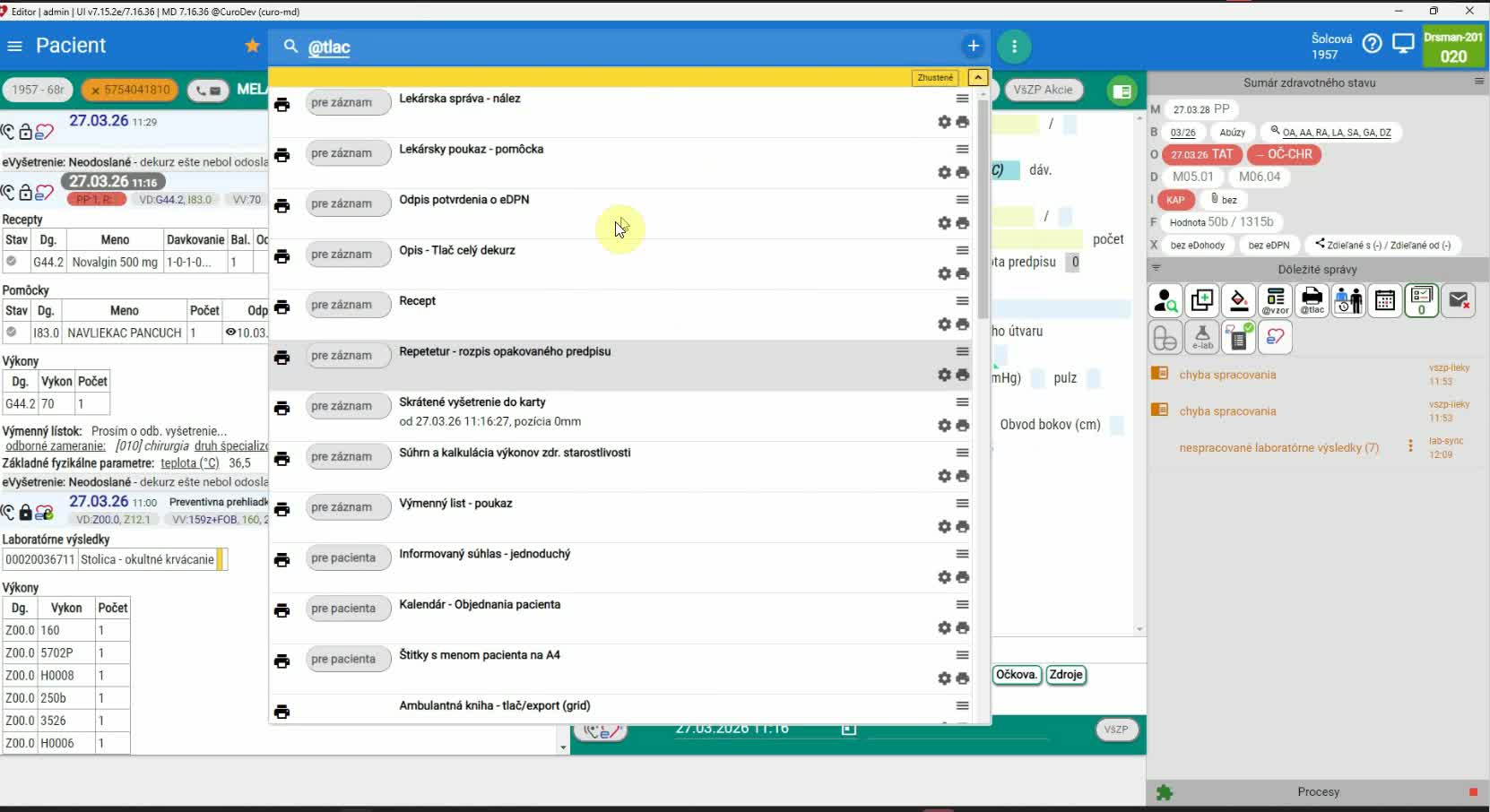This screenshot has height=812, width=1490.
Task: Open the calendar icon in the right panel
Action: pyautogui.click(x=1385, y=301)
